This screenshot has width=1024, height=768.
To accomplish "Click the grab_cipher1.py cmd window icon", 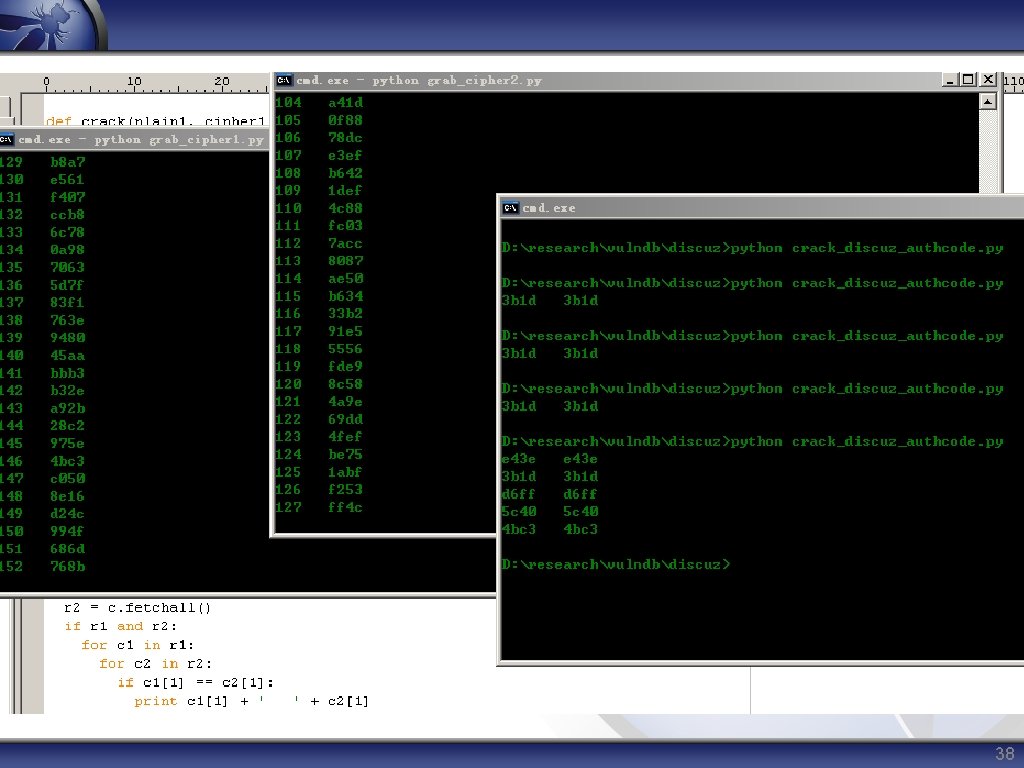I will tap(7, 140).
